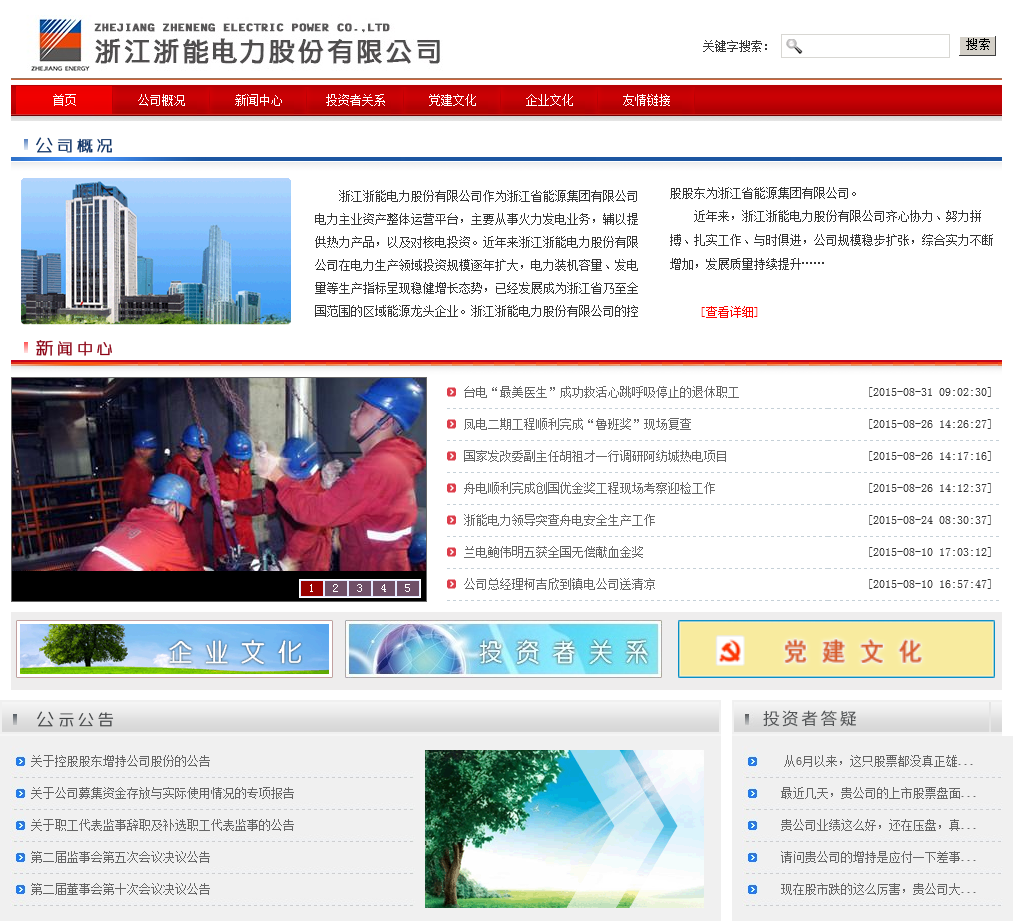This screenshot has height=921, width=1013.
Task: Select 投资者关系 in the navigation bar
Action: 355,101
